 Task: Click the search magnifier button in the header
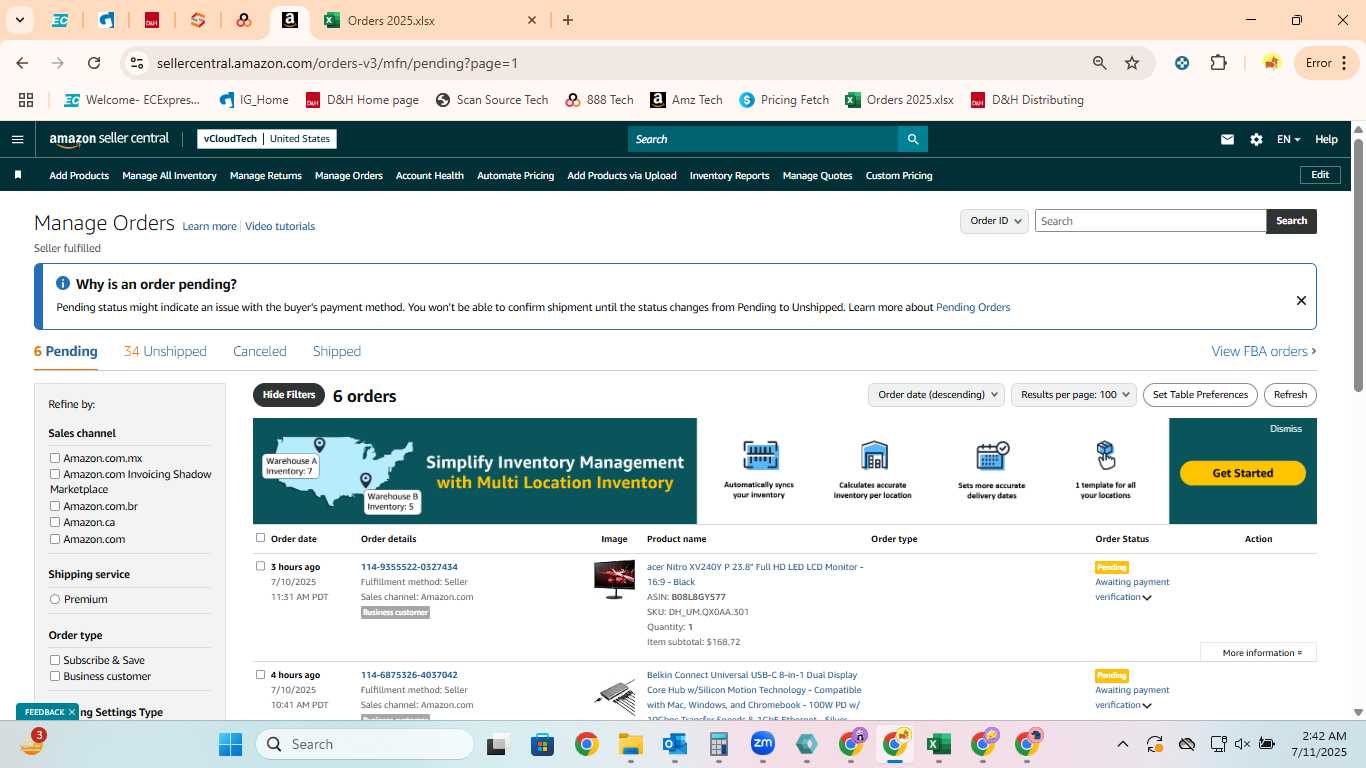912,139
